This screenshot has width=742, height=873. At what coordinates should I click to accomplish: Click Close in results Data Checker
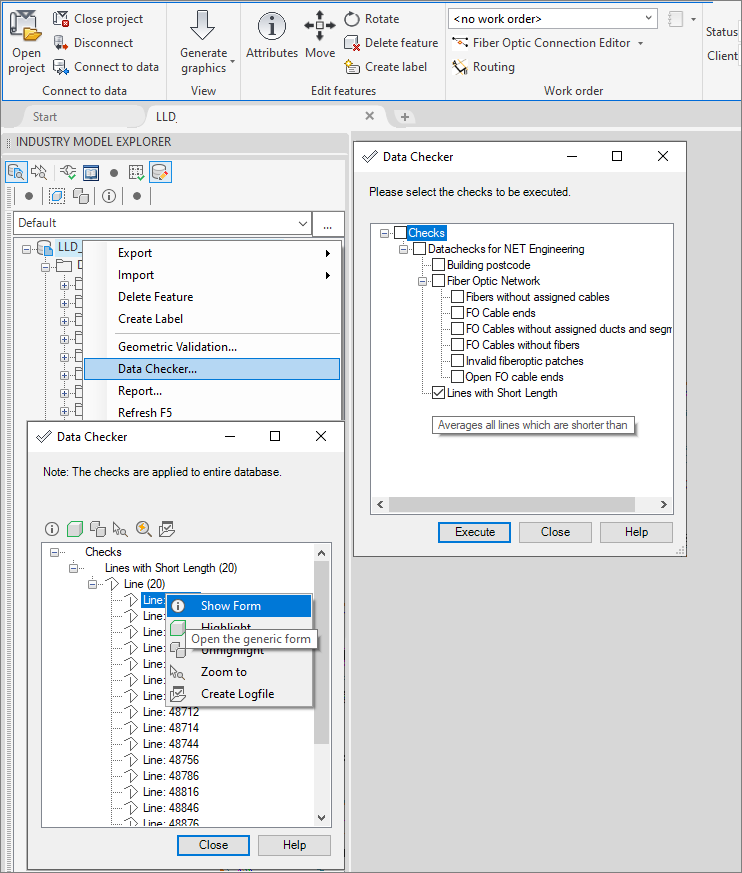point(213,845)
